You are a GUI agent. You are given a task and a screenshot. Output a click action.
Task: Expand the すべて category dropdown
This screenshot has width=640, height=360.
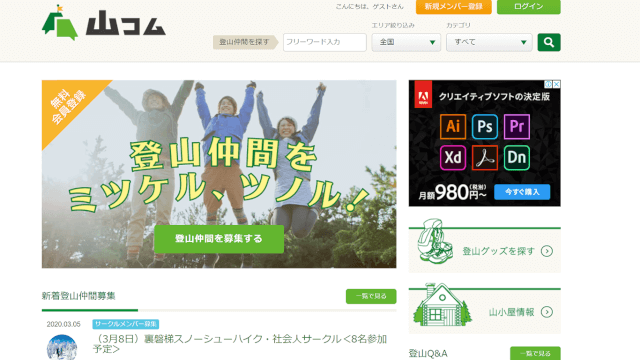point(489,42)
